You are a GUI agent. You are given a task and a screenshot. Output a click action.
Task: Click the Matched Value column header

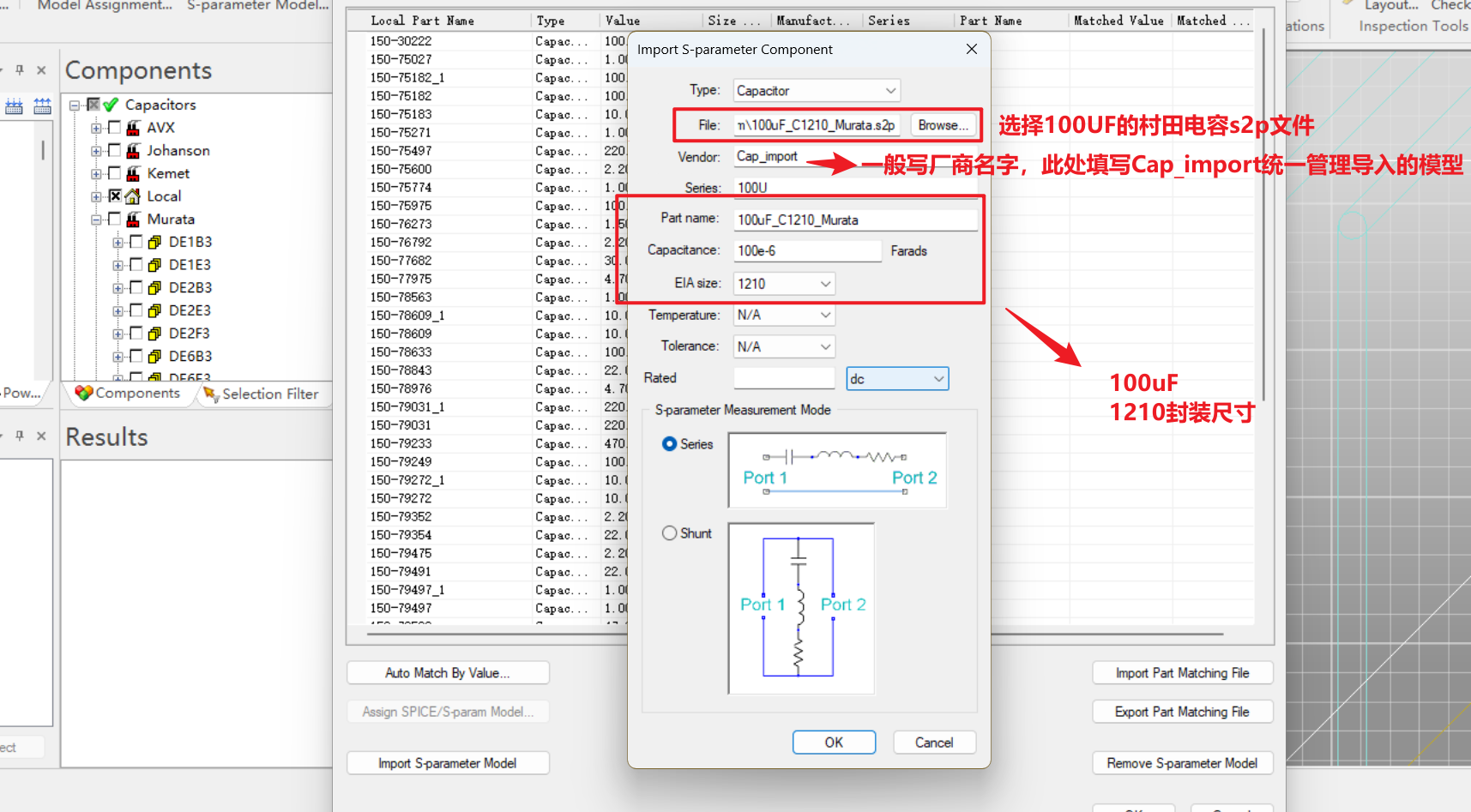point(1118,21)
